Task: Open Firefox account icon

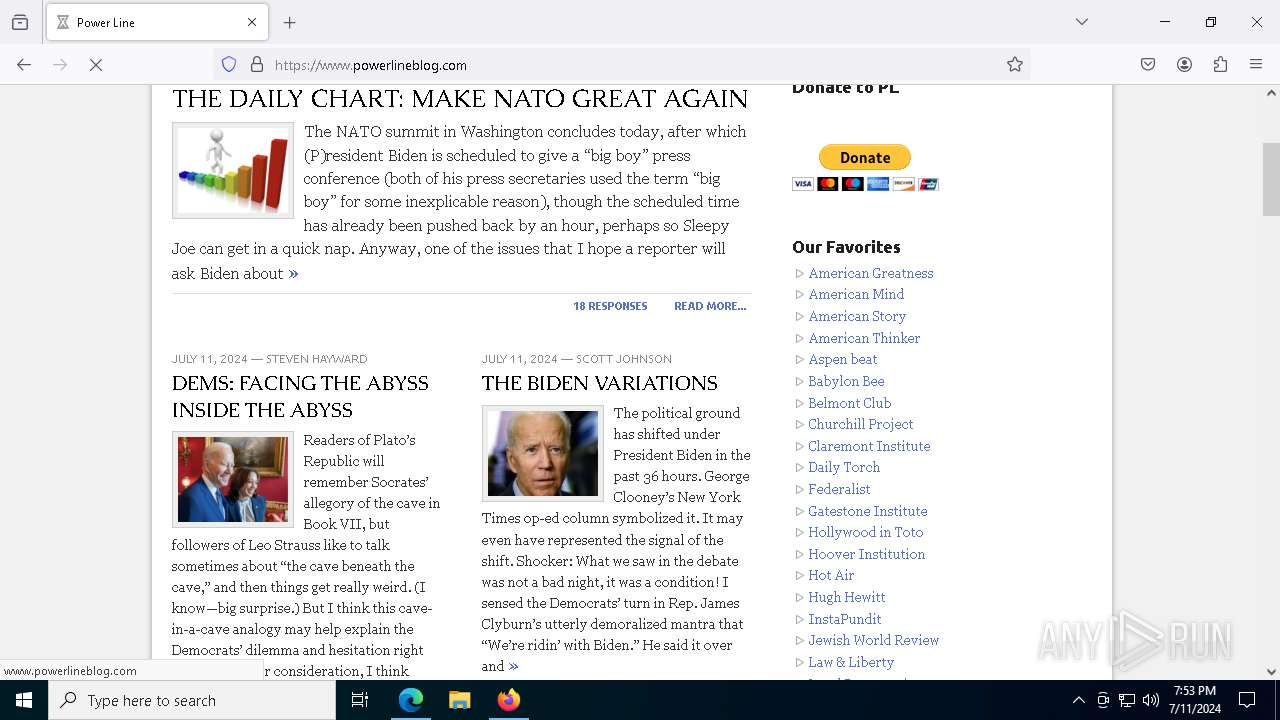Action: (1184, 64)
